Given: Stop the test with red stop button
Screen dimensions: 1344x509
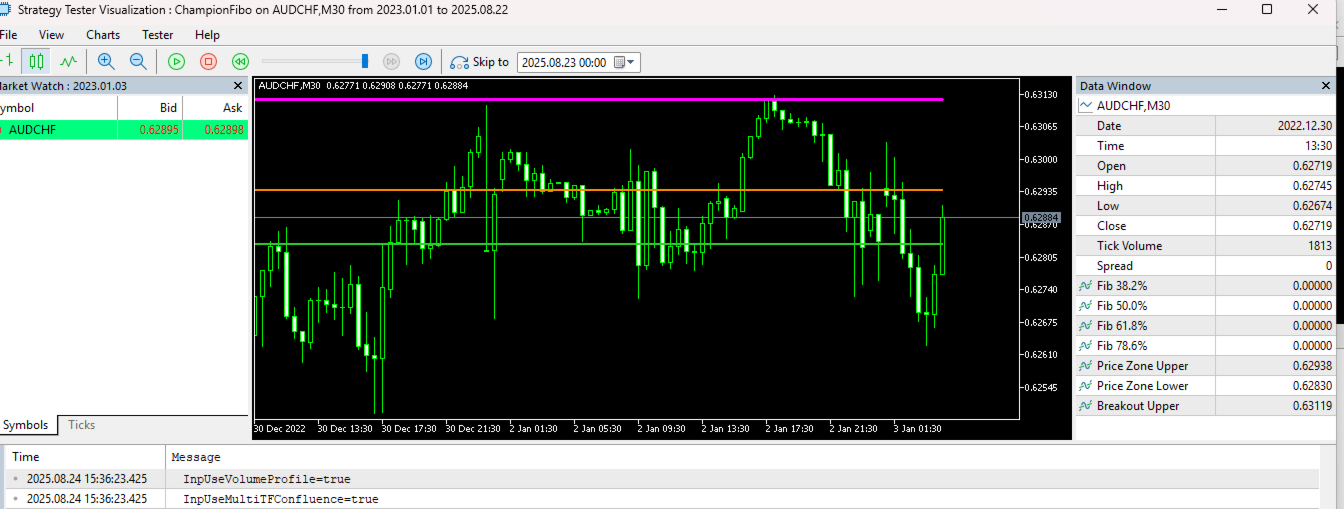Looking at the screenshot, I should pos(208,62).
